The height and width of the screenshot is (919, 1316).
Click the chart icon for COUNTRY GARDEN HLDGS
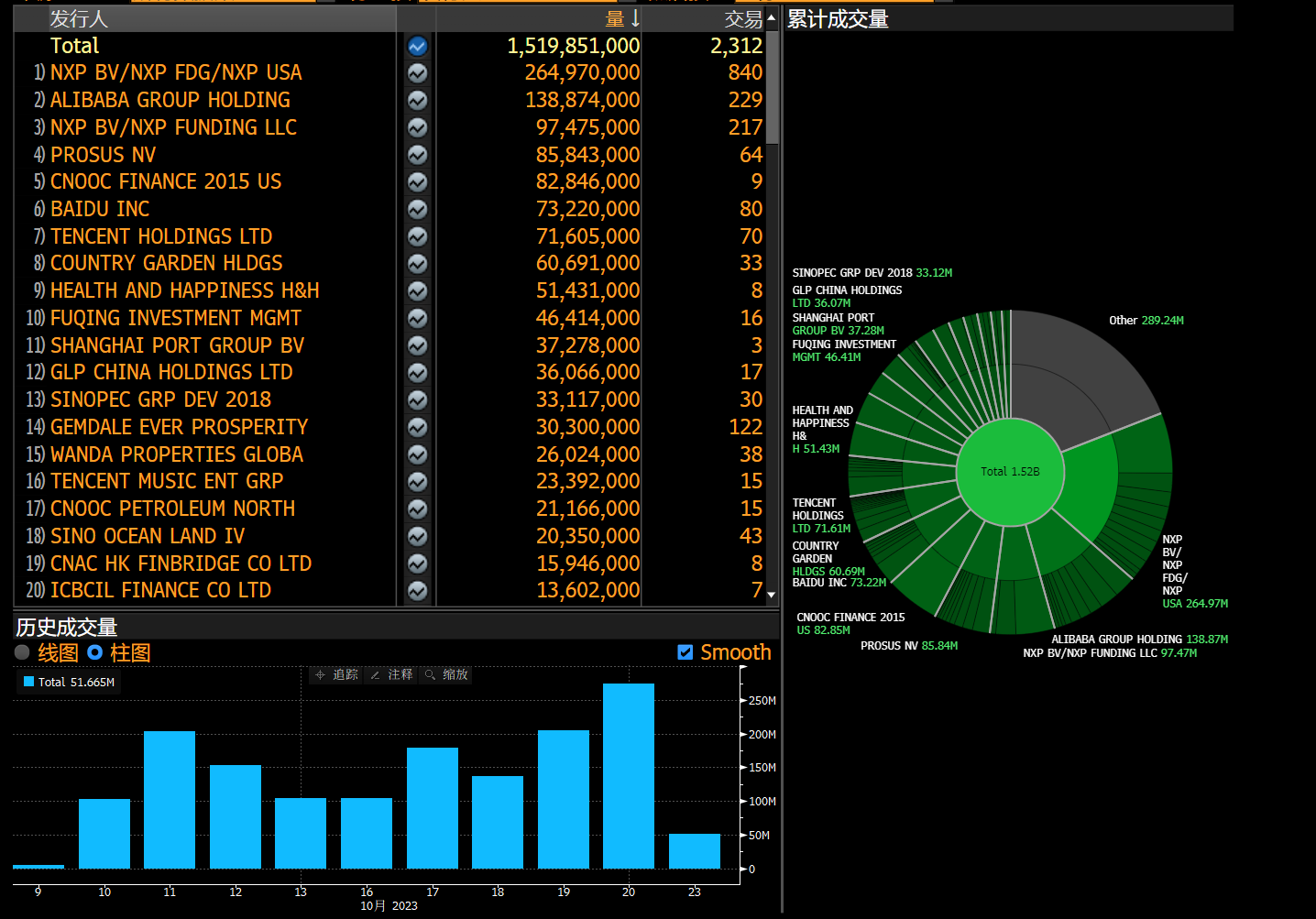417,264
